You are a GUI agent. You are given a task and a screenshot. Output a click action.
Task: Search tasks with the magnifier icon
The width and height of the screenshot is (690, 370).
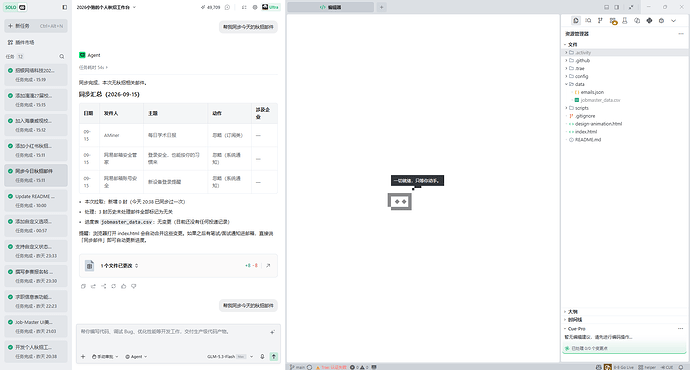[x=62, y=56]
